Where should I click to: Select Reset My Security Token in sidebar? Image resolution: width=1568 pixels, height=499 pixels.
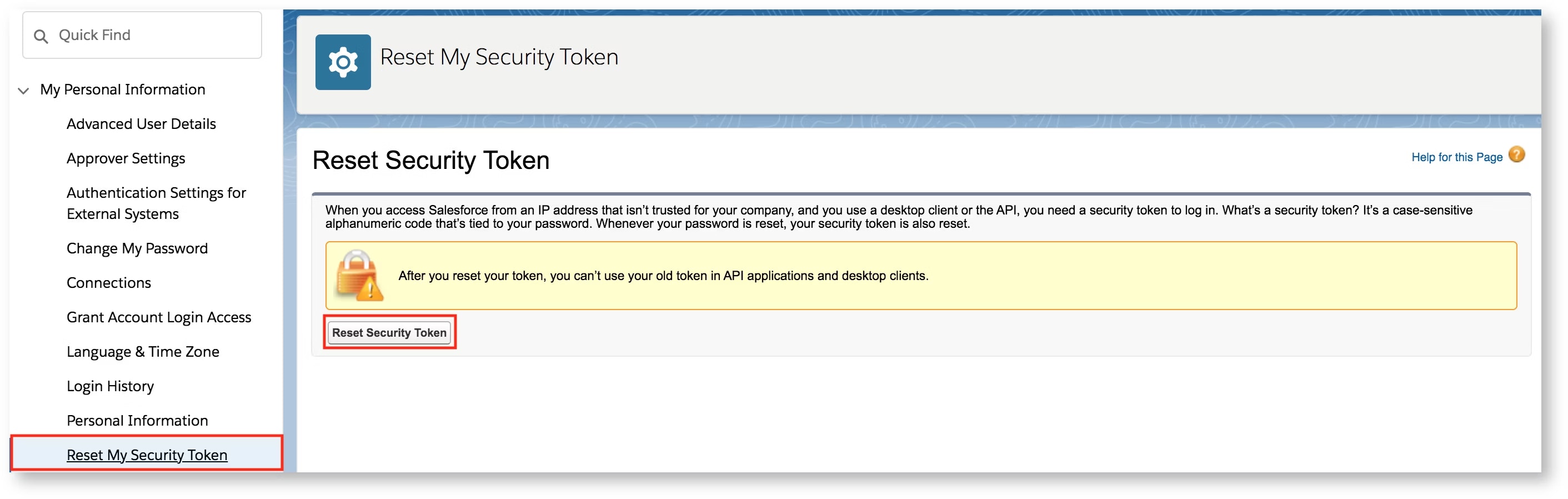[x=146, y=455]
